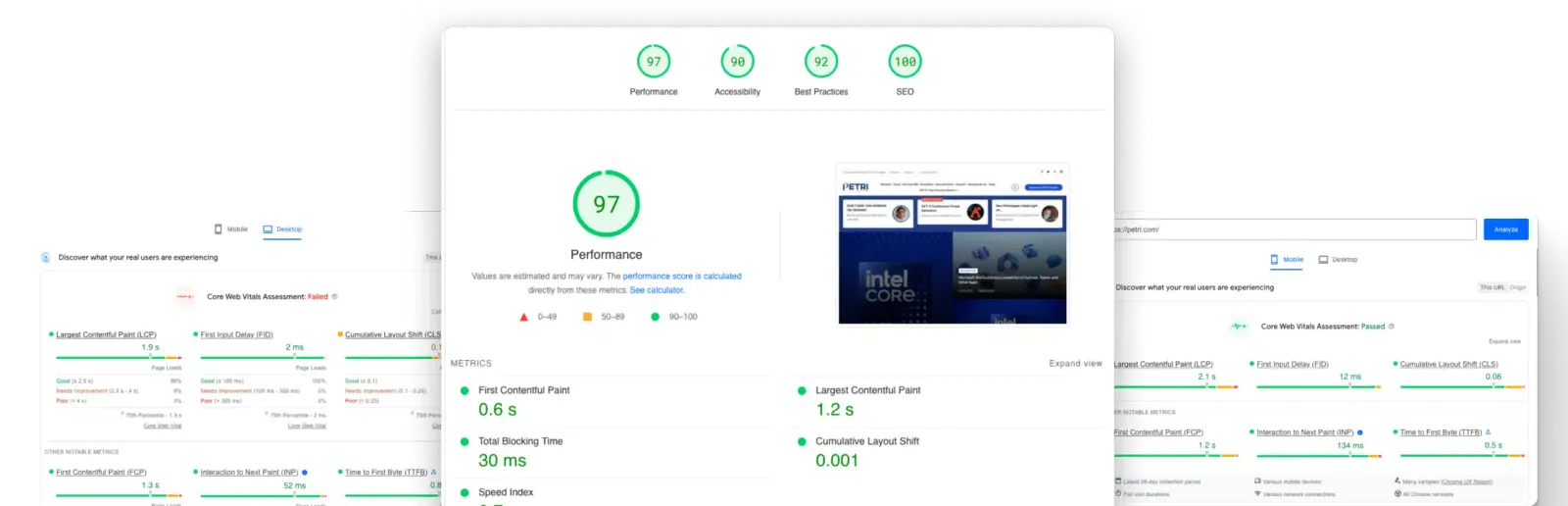Click the Largest Contentful Paint 1.2 s value
This screenshot has height=506, width=1568.
(x=835, y=410)
